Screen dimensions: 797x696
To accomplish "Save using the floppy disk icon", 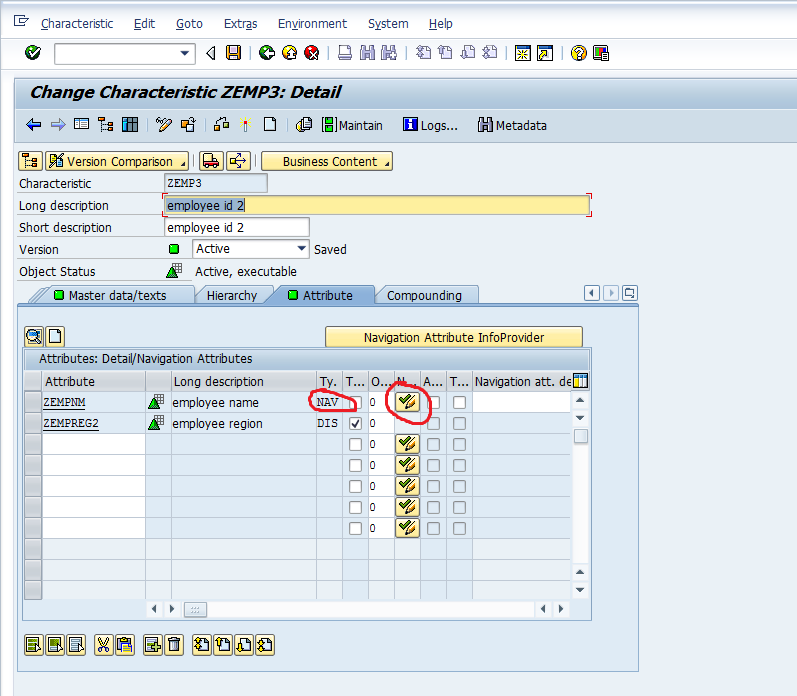I will coord(234,53).
